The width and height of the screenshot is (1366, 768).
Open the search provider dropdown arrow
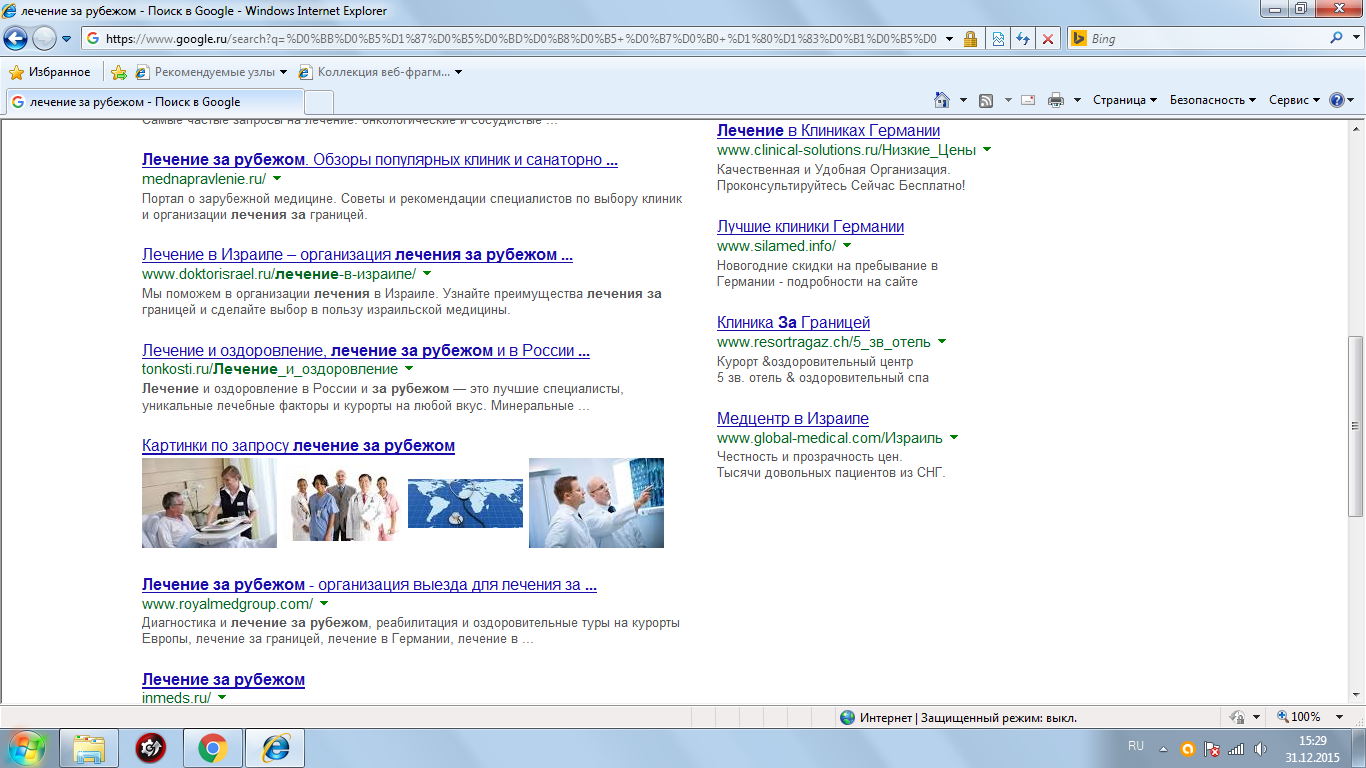1354,39
